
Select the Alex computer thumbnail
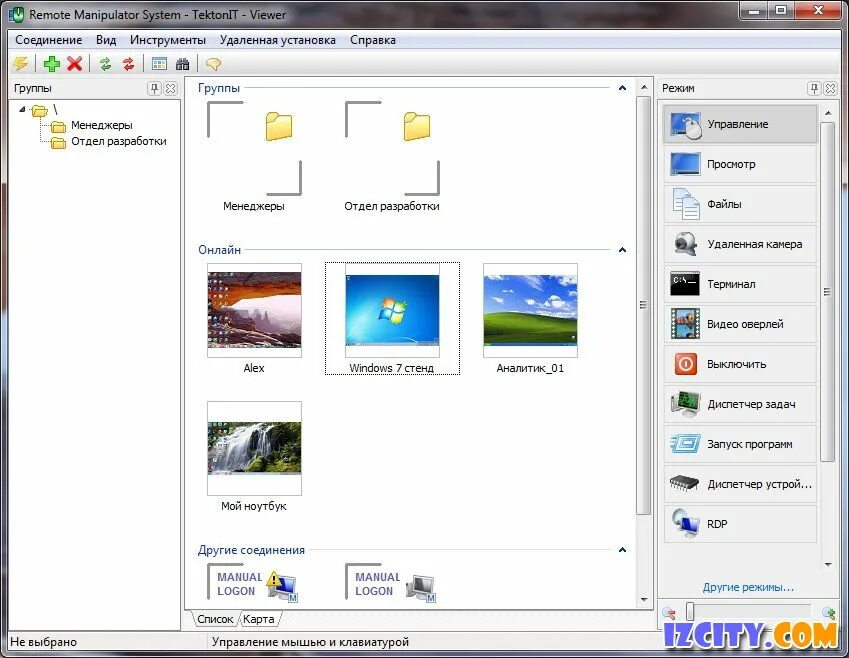coord(254,310)
